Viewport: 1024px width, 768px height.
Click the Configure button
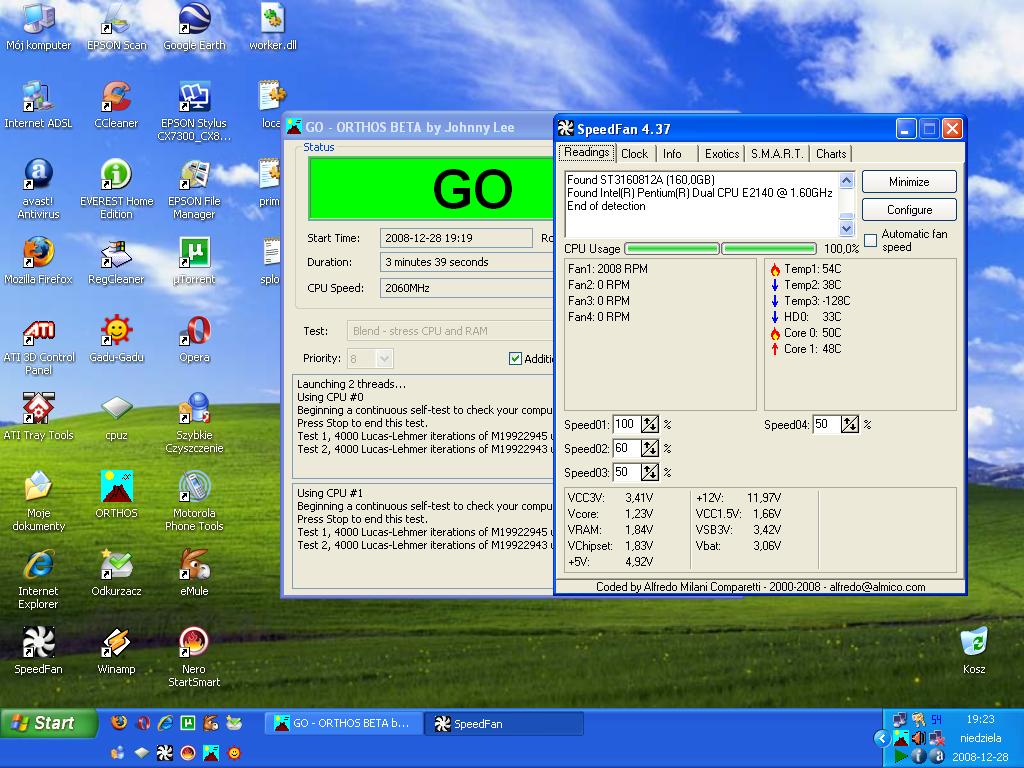(909, 210)
